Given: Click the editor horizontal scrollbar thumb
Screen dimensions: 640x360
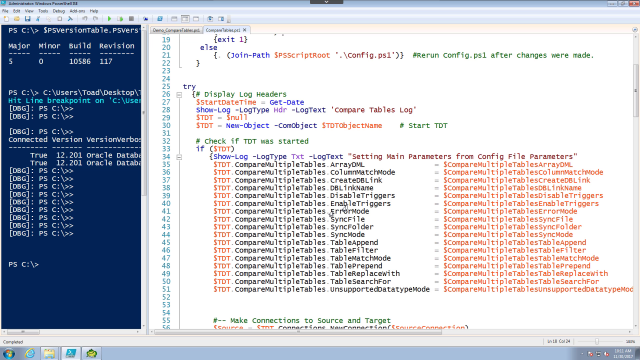Looking at the screenshot, I should (x=298, y=332).
